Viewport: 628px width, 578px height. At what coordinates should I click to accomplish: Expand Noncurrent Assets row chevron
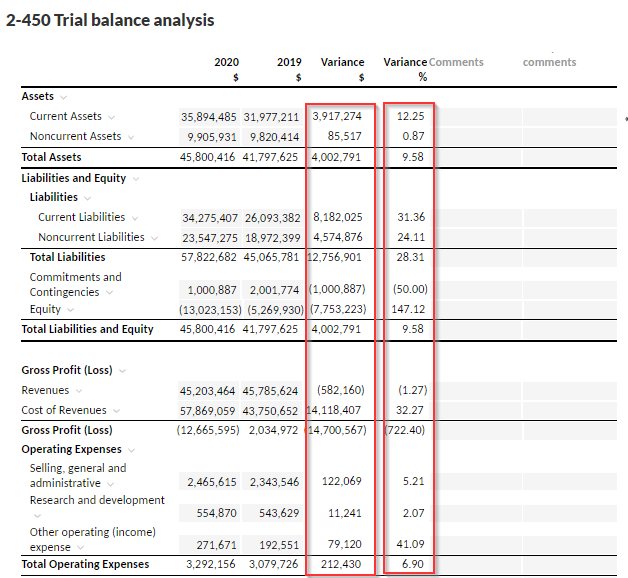click(x=132, y=137)
